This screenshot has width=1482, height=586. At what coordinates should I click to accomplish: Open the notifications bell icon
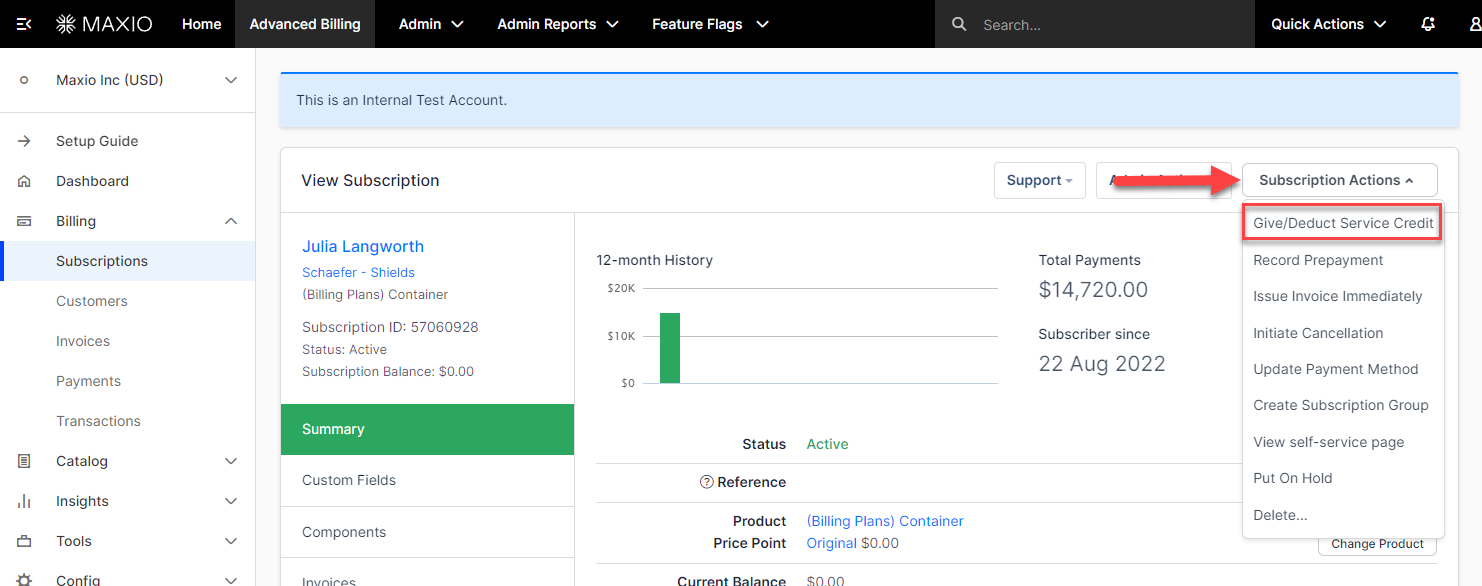tap(1428, 24)
